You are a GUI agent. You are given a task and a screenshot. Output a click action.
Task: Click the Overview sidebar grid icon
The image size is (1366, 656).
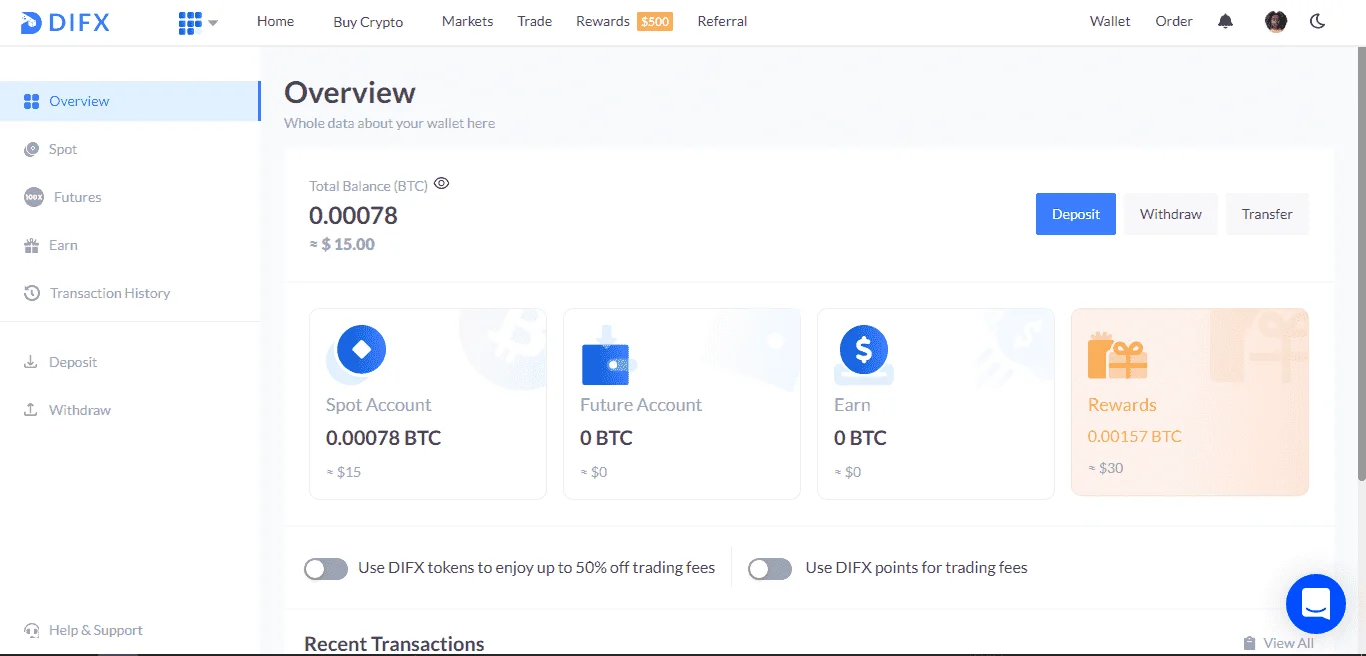coord(31,101)
